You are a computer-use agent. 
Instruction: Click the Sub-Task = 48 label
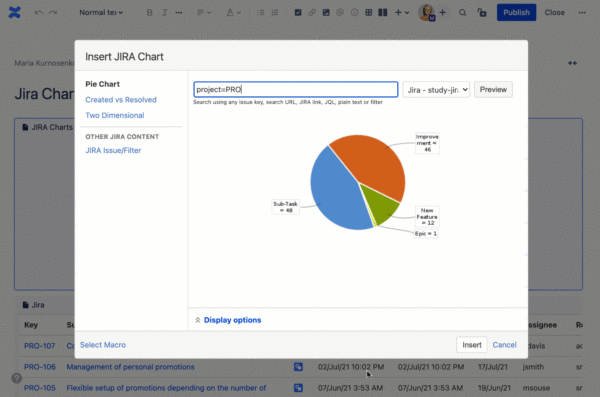[285, 207]
